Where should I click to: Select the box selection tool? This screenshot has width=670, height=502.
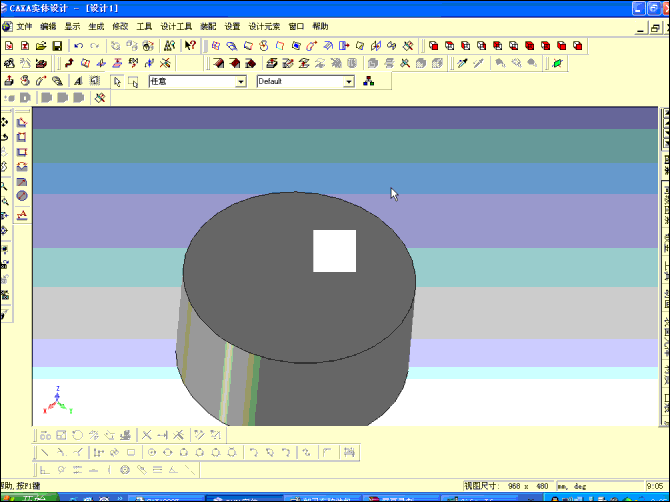point(133,82)
